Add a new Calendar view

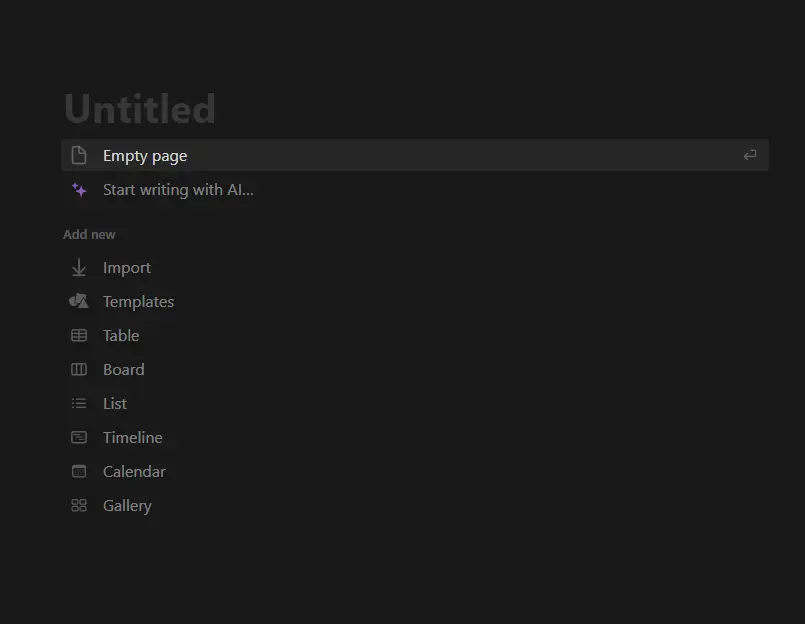pos(134,471)
